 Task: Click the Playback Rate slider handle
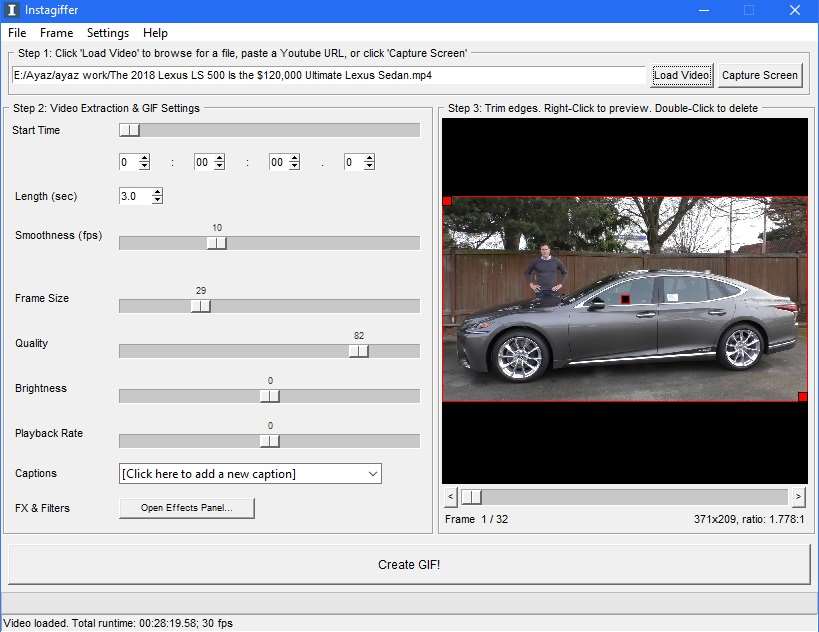[270, 441]
